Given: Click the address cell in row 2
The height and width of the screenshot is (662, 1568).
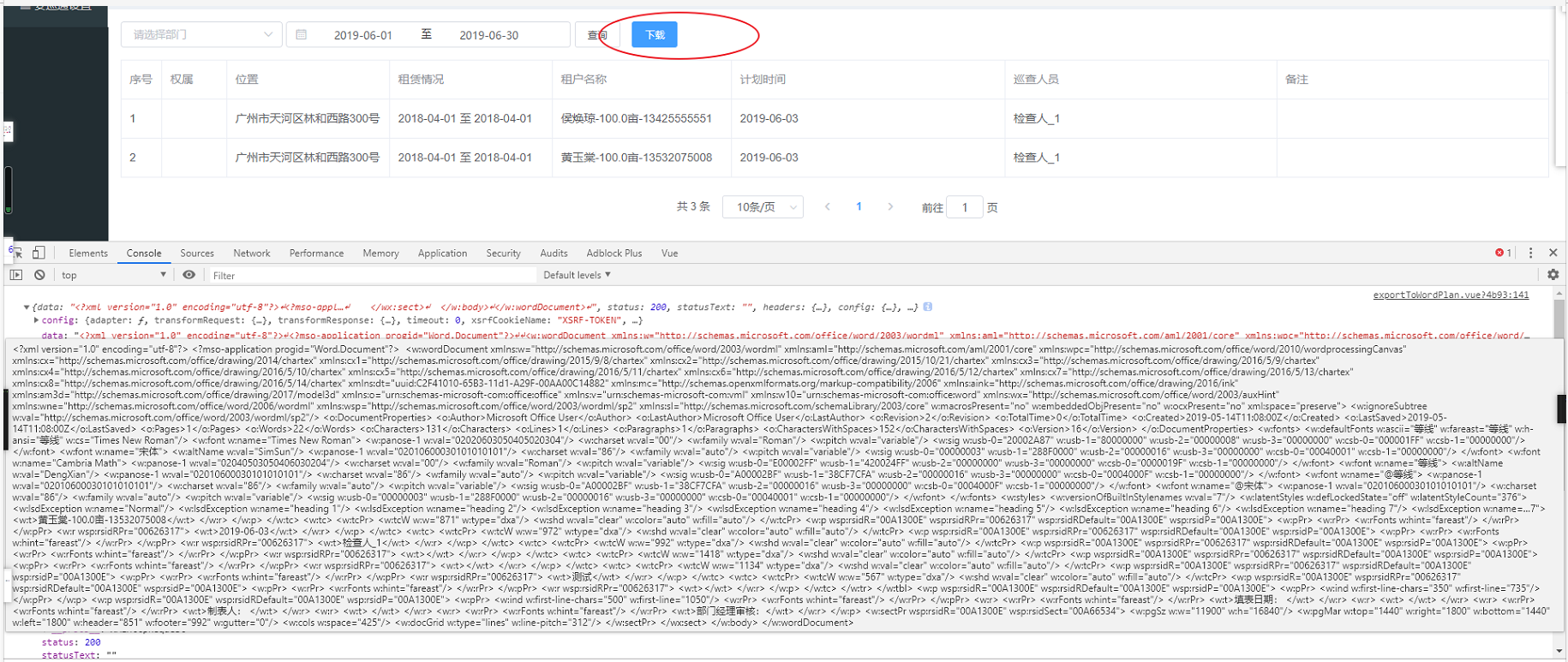Looking at the screenshot, I should [308, 158].
